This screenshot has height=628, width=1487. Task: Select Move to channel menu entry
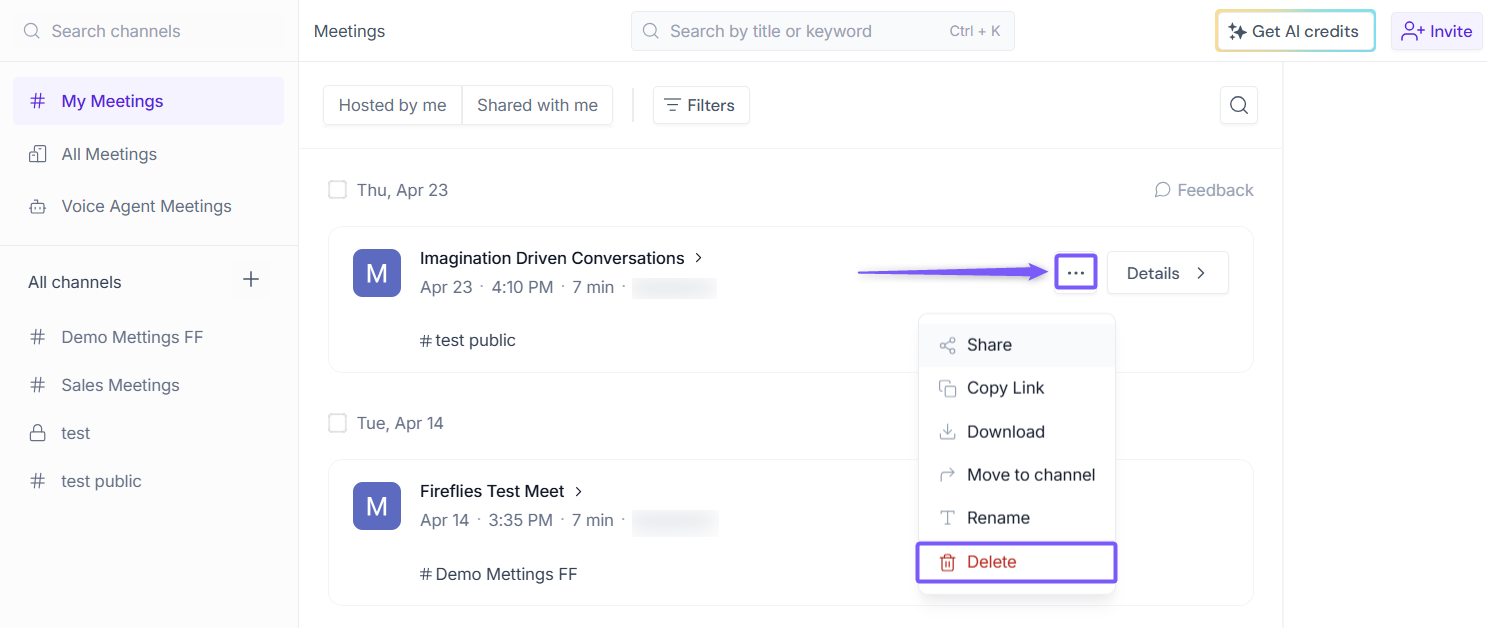(x=1017, y=475)
